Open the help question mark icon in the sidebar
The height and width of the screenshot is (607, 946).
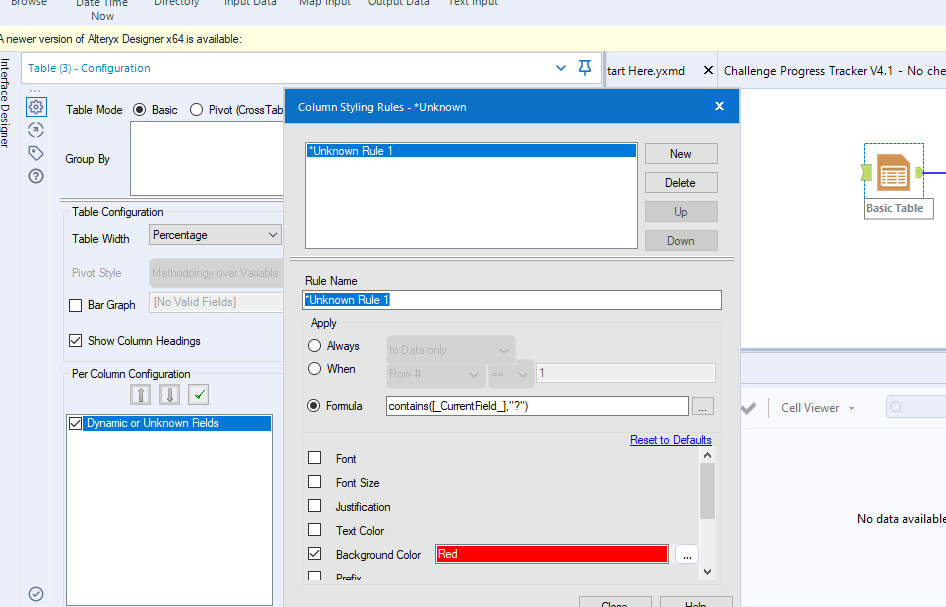coord(36,176)
